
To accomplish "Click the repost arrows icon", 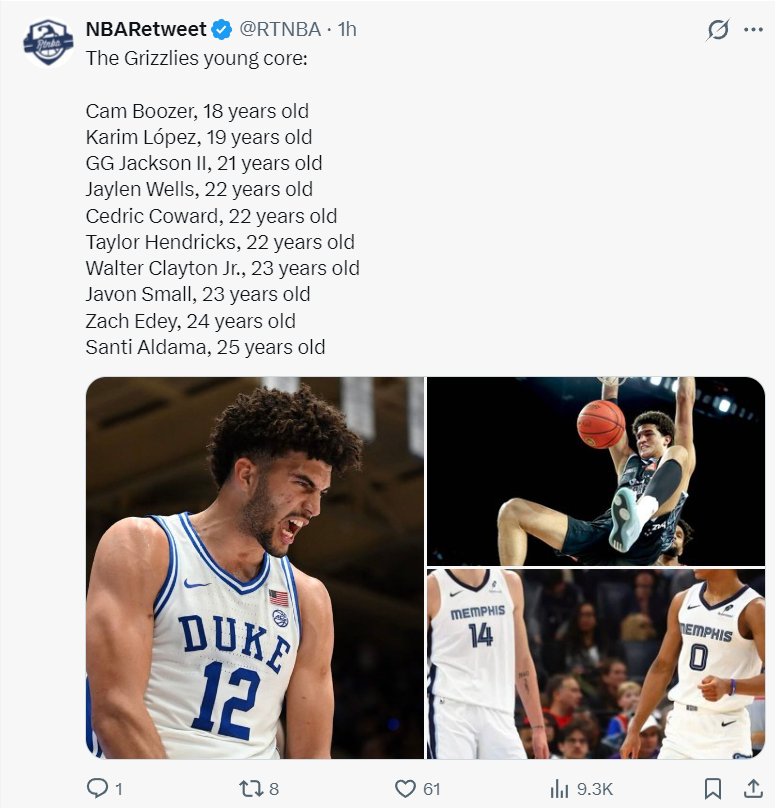I will pyautogui.click(x=250, y=788).
